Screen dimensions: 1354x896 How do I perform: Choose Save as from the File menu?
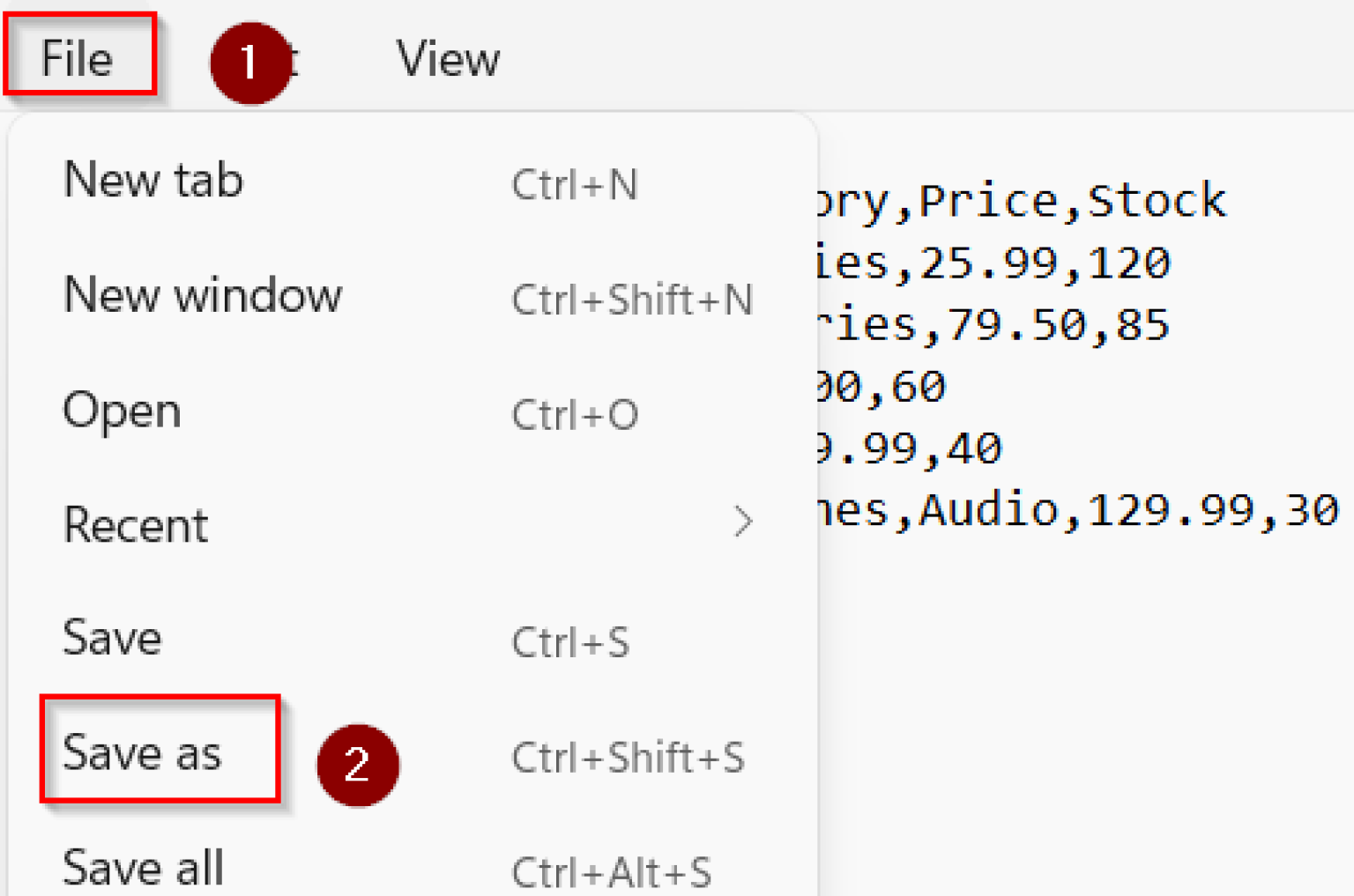coord(143,753)
